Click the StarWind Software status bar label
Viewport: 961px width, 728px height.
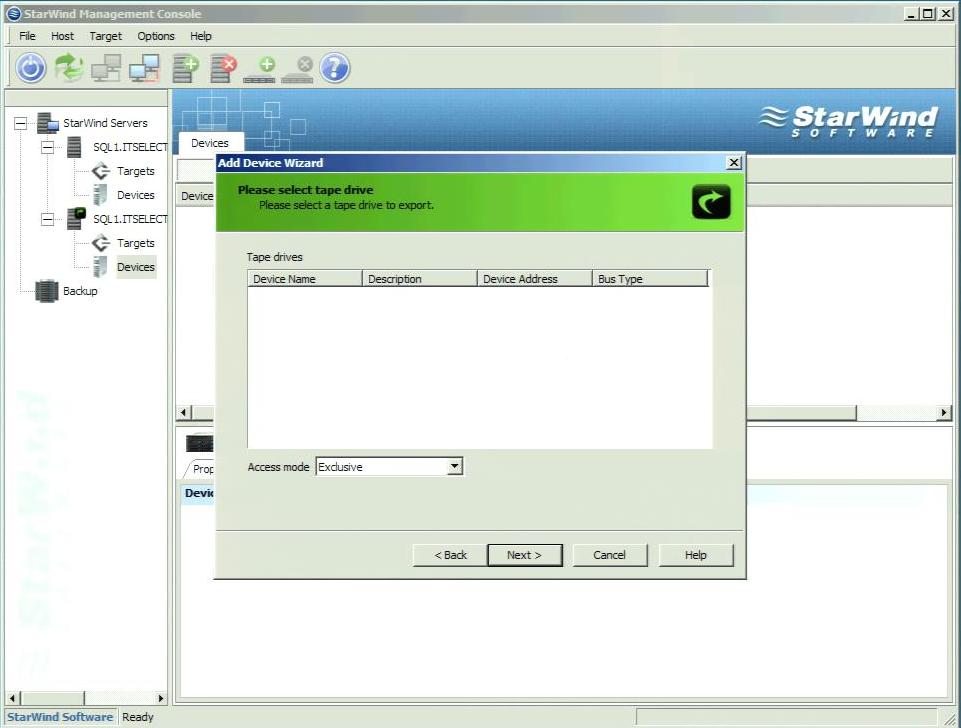tap(60, 717)
